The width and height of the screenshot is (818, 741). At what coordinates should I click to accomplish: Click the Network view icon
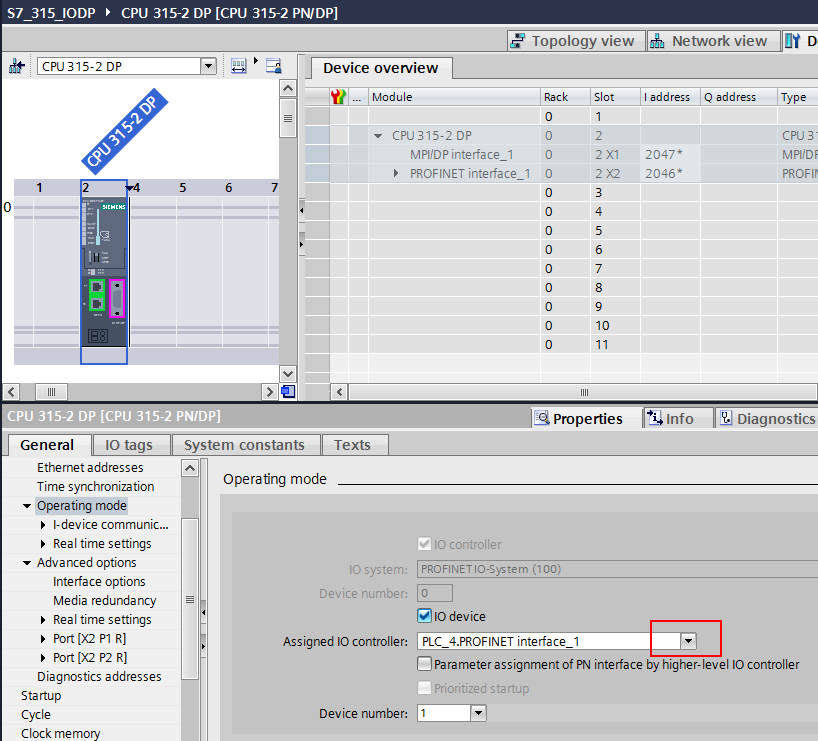tap(657, 41)
